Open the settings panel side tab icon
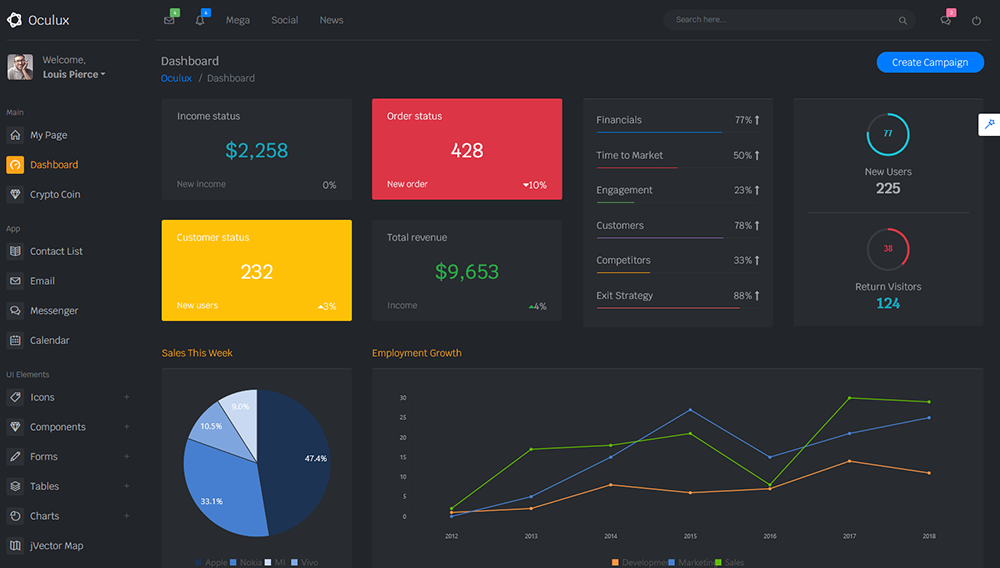1000x568 pixels. [x=988, y=125]
